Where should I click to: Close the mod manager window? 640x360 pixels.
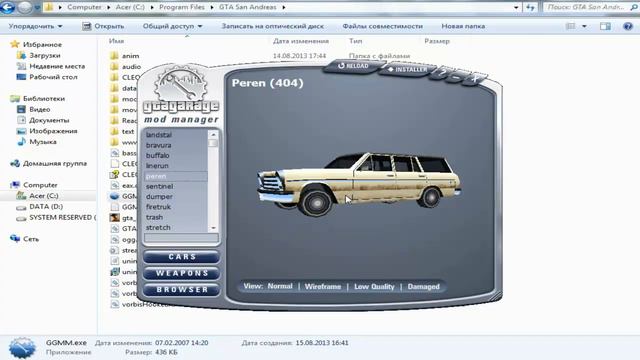474,79
